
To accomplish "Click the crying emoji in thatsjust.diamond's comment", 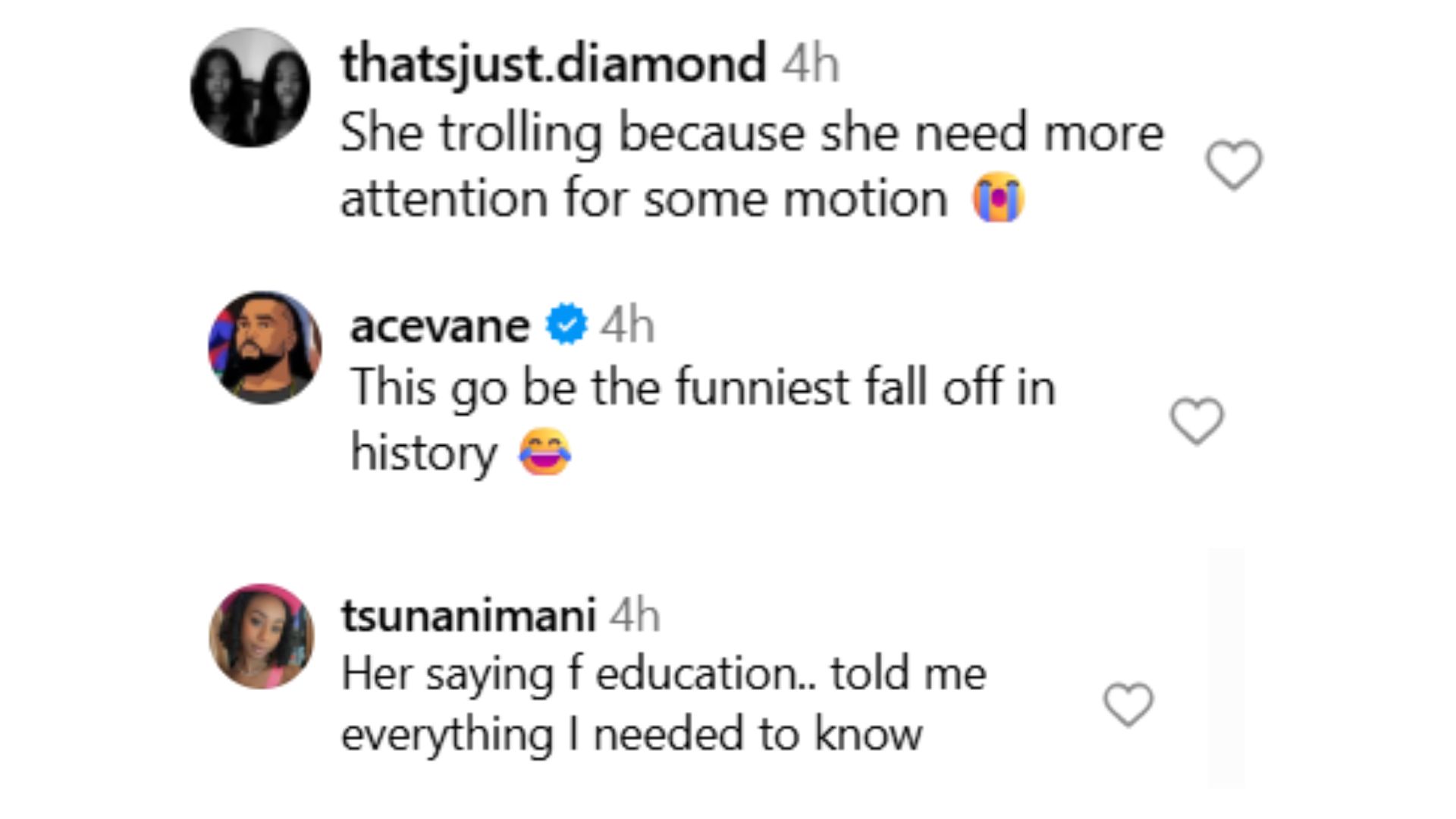I will [999, 197].
